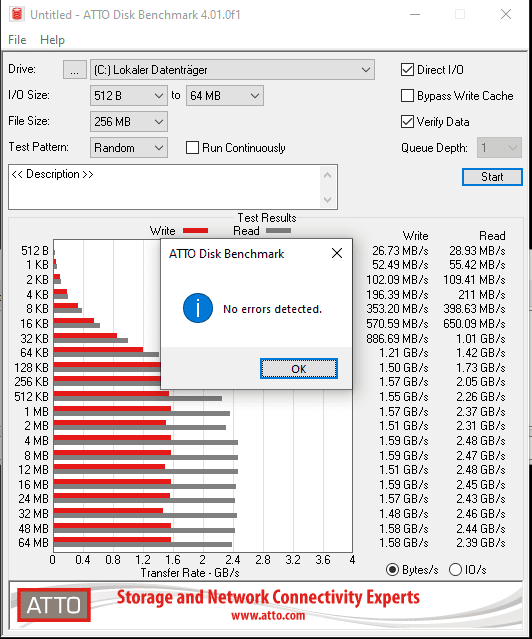Screen dimensions: 532x639
Task: Click the description scroll down arrow
Action: coord(327,199)
